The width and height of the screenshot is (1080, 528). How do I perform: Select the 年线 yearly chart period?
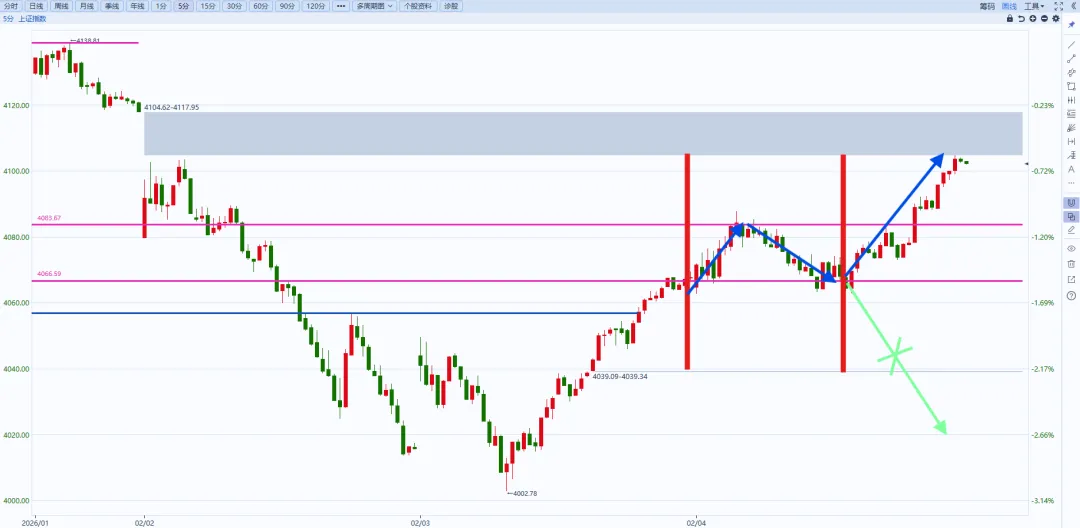pyautogui.click(x=136, y=6)
